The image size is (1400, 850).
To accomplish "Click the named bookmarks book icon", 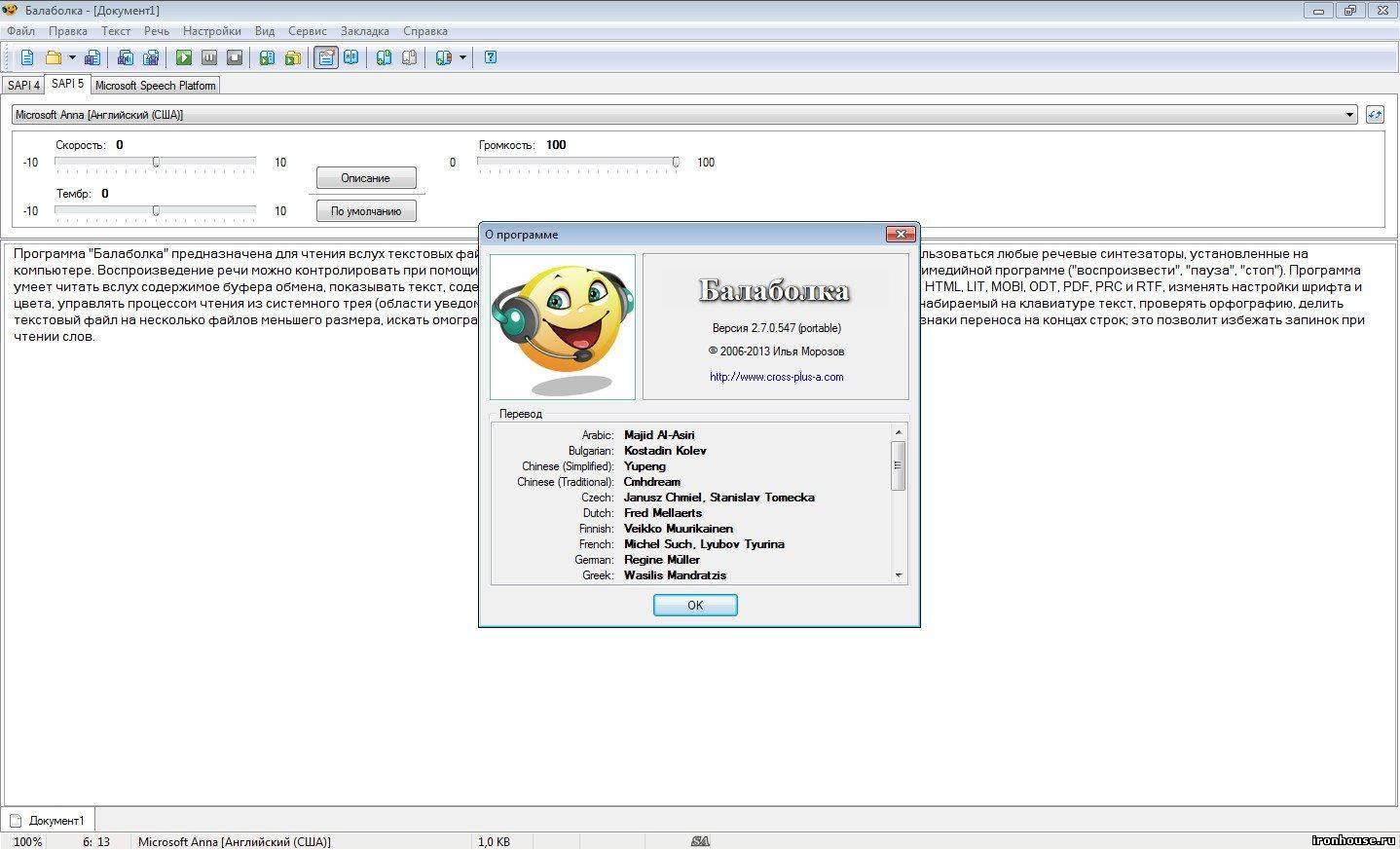I will (x=444, y=57).
